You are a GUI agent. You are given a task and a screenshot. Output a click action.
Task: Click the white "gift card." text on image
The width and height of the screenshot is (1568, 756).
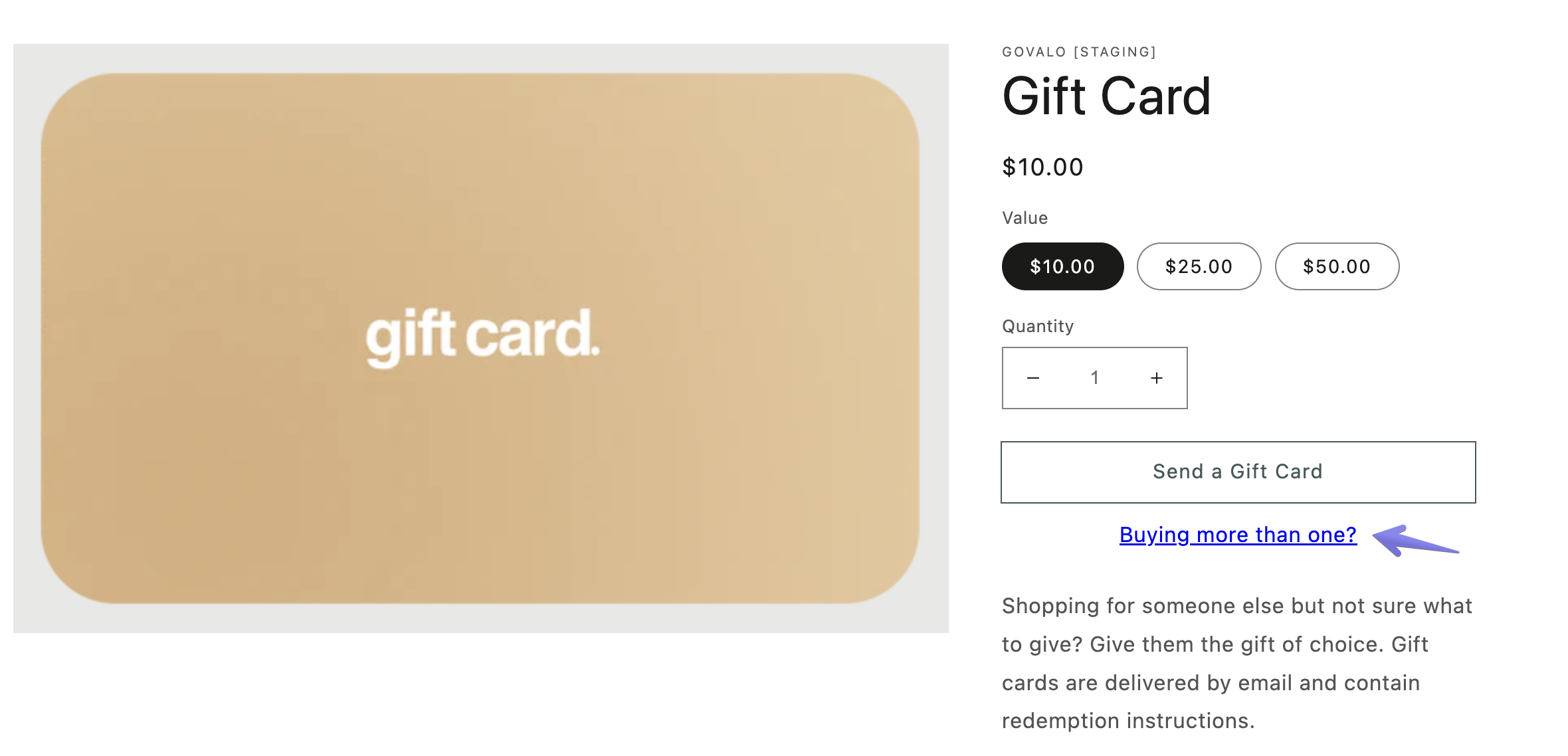pos(483,336)
